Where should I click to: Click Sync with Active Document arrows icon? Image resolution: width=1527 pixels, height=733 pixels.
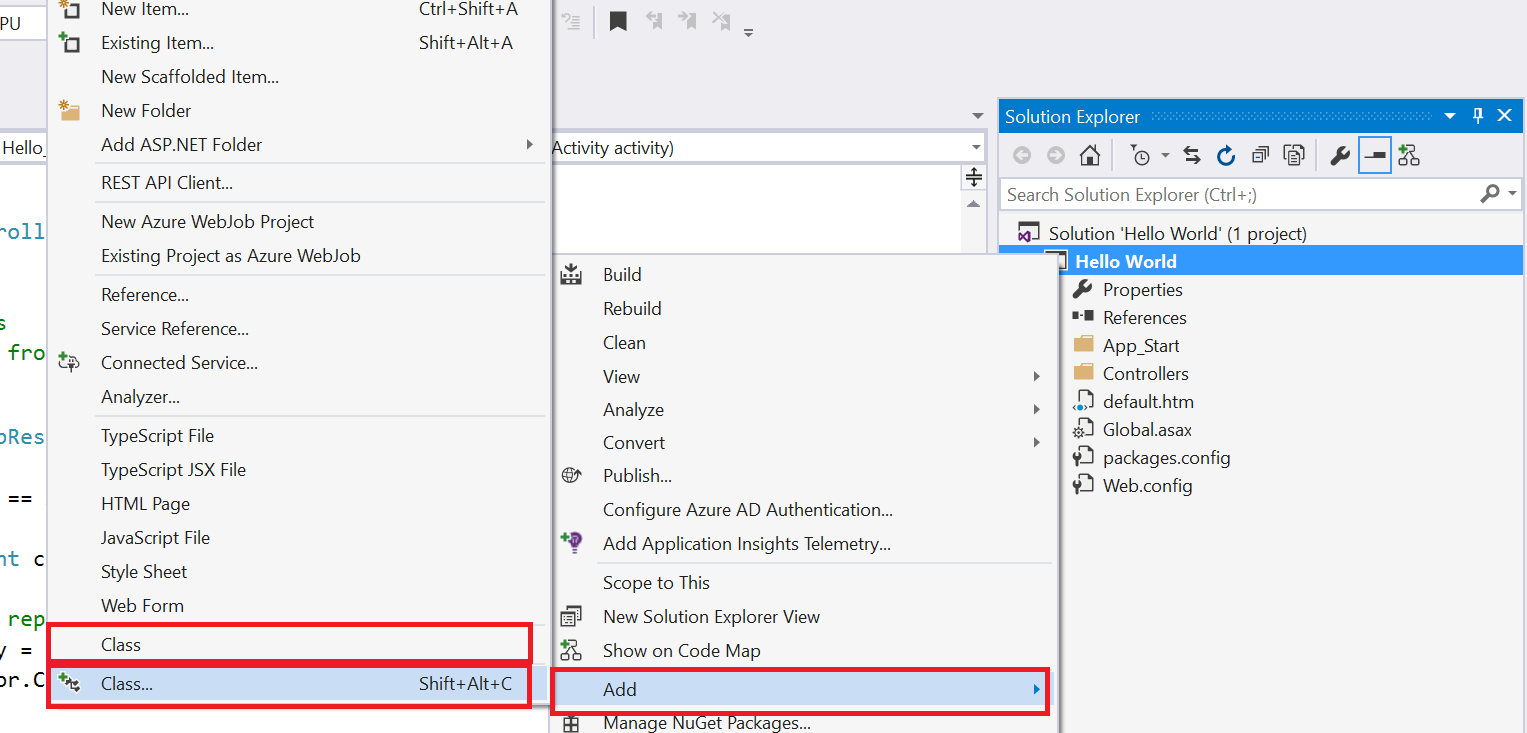coord(1192,156)
